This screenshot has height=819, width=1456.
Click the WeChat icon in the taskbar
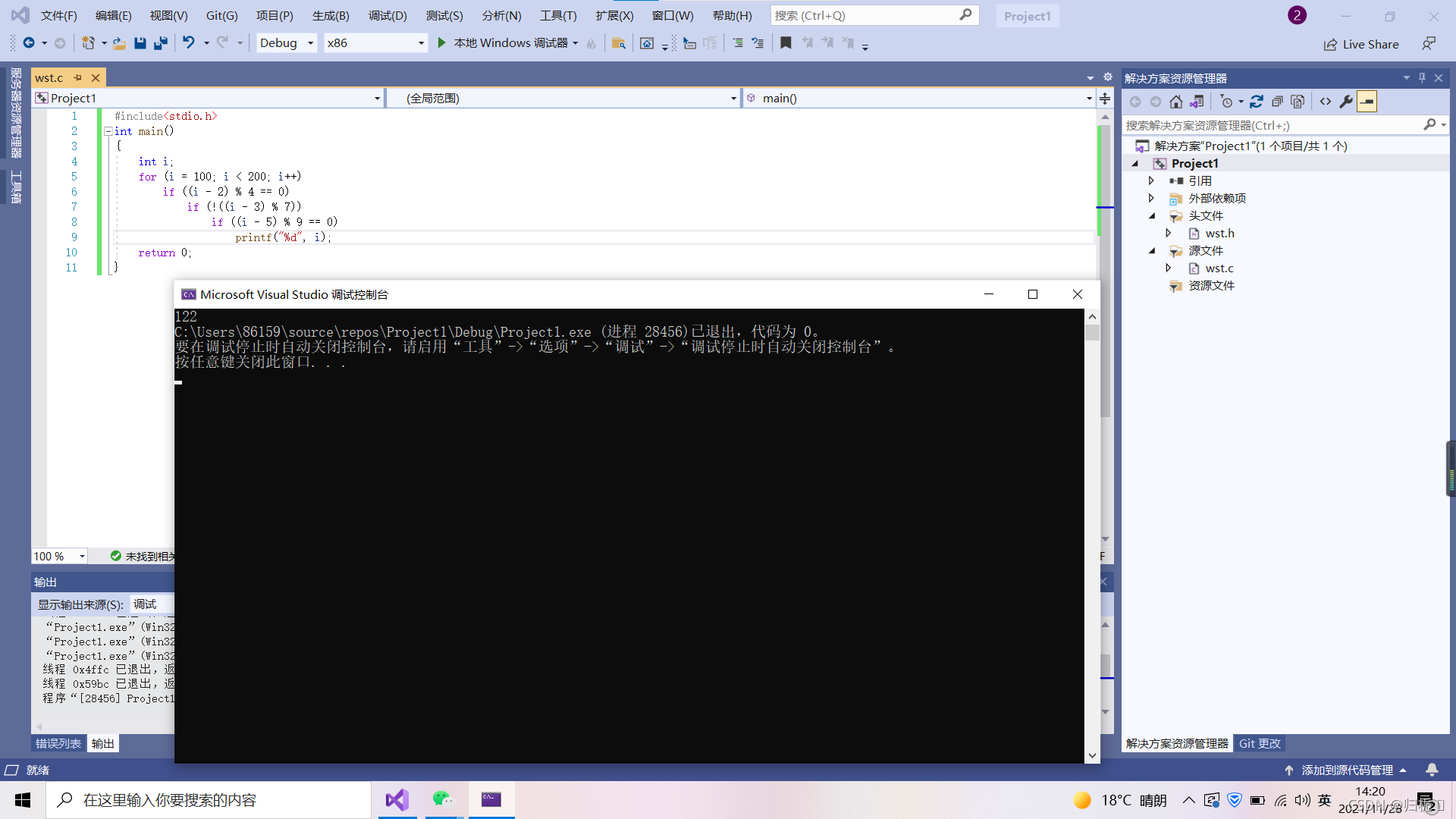click(x=443, y=799)
